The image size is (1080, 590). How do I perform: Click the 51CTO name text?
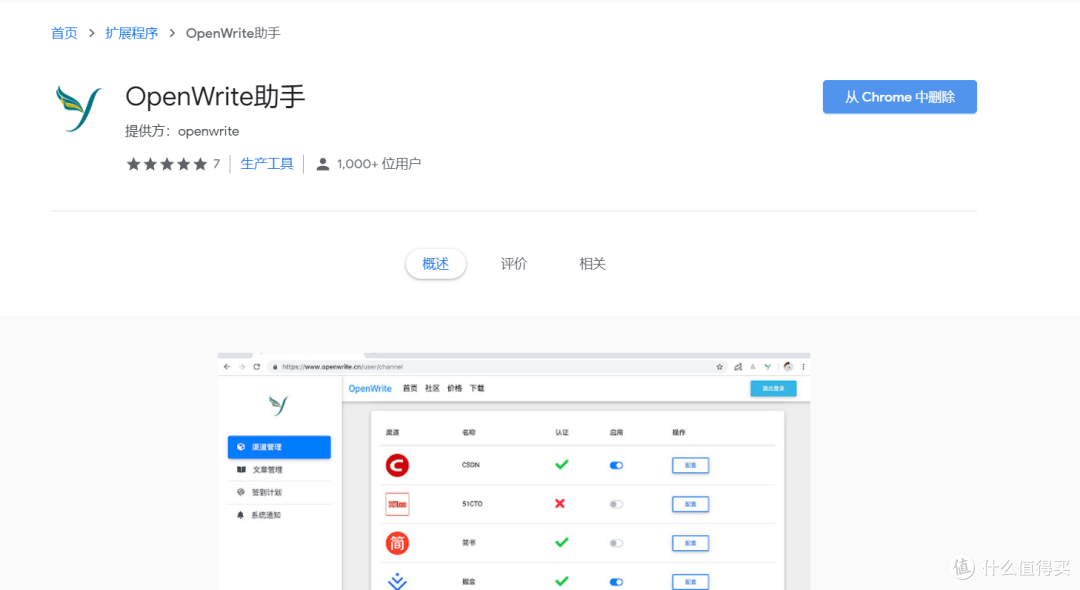(472, 504)
